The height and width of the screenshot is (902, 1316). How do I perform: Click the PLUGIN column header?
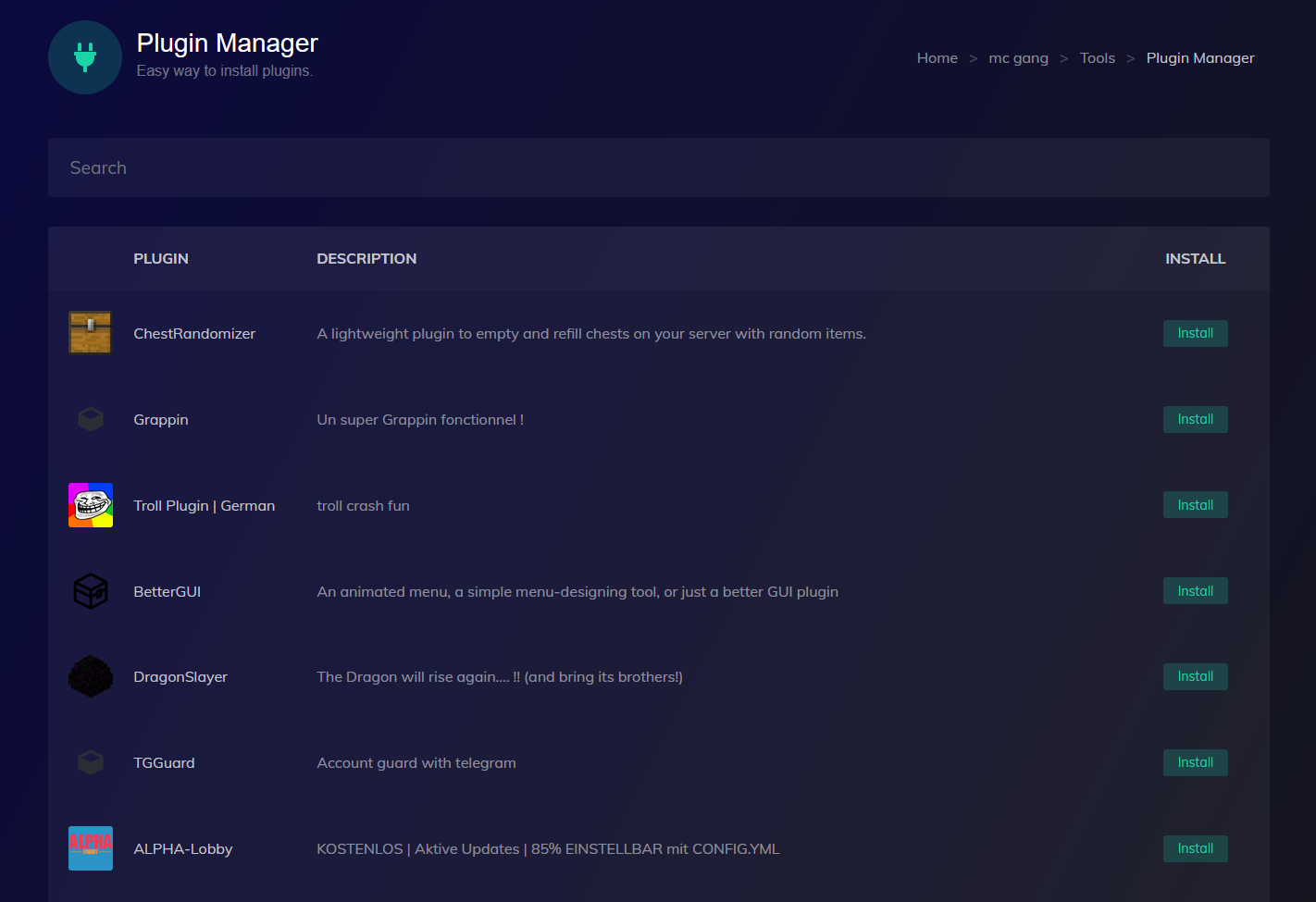coord(161,259)
